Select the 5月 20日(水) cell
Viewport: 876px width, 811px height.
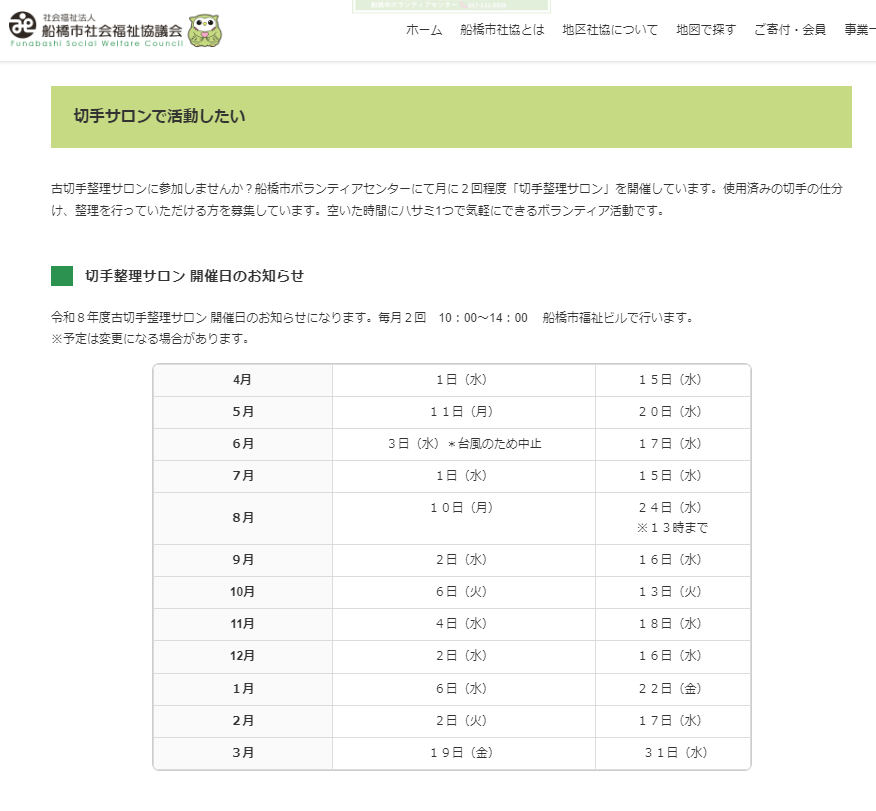(x=673, y=412)
